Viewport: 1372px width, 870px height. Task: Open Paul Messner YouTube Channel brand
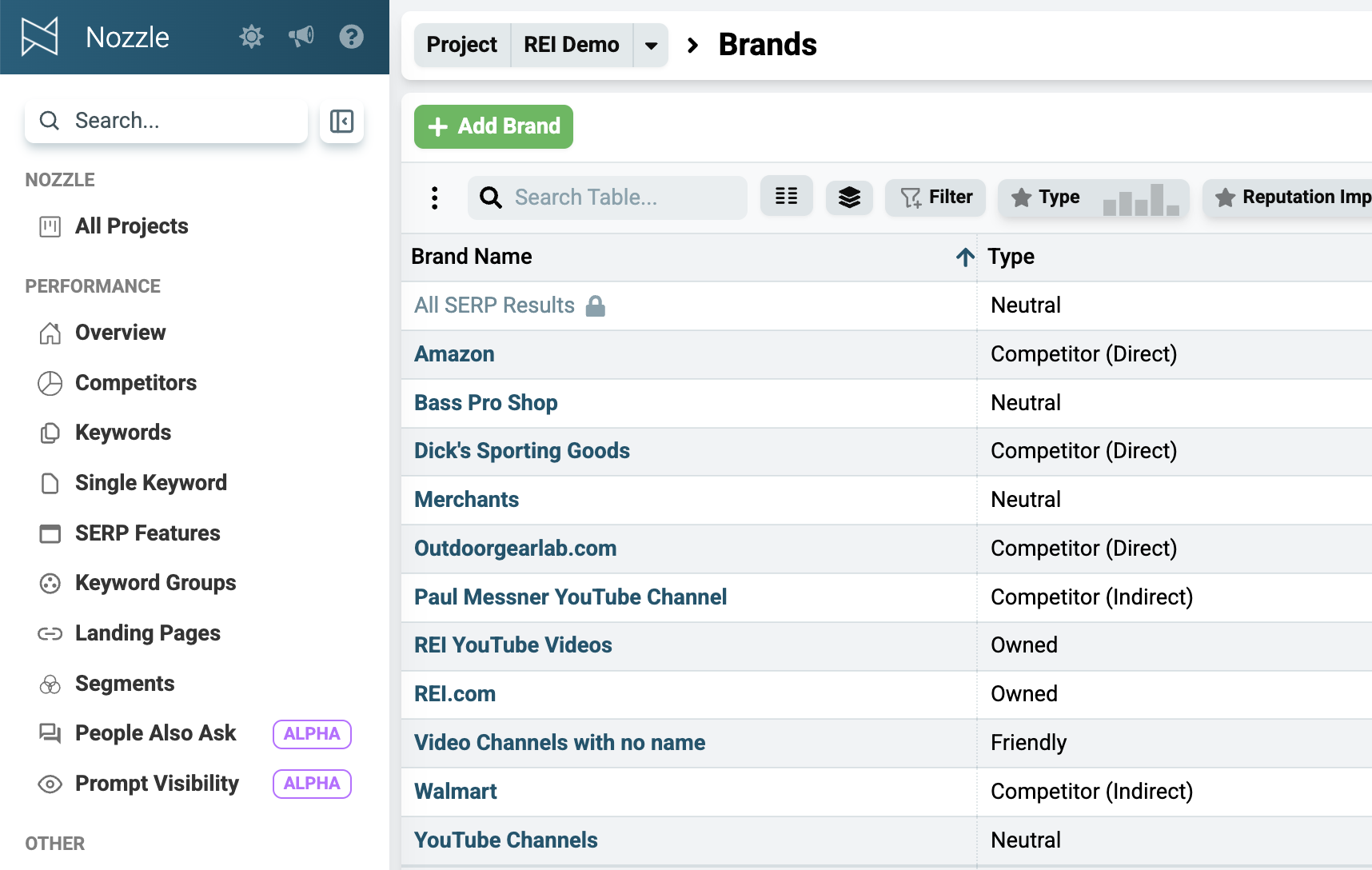click(571, 597)
